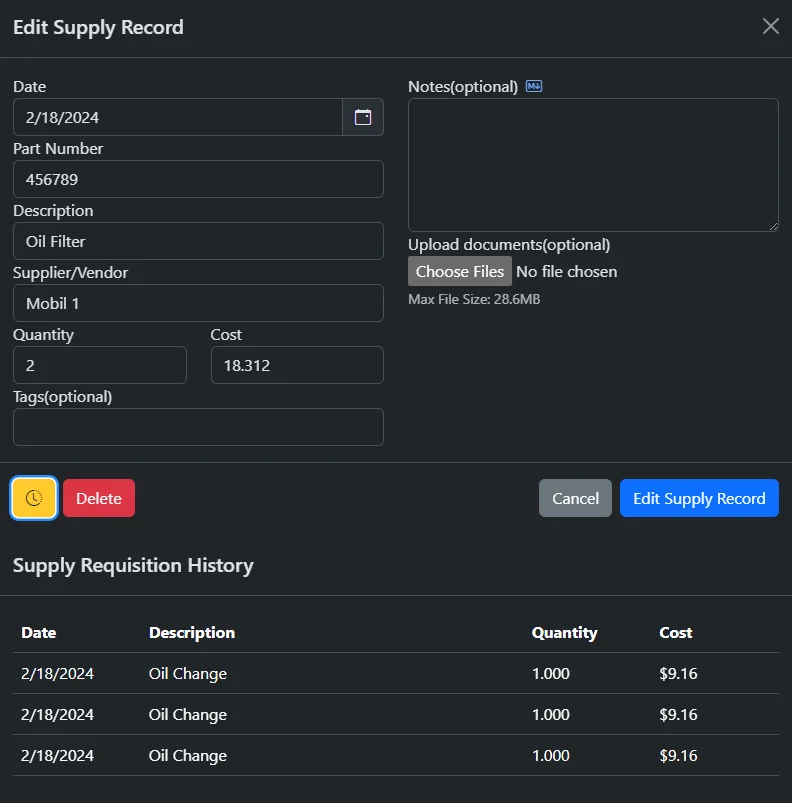Viewport: 792px width, 803px height.
Task: Click the Cost field showing 18.312
Action: tap(297, 365)
